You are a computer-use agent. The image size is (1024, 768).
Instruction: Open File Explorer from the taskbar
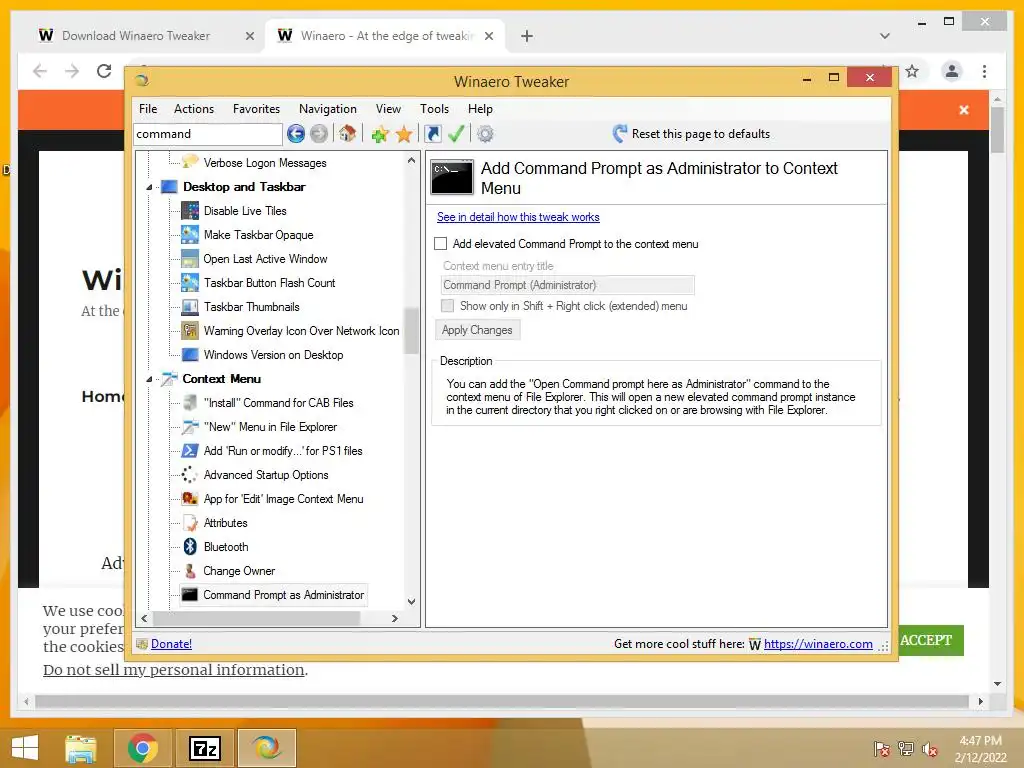pyautogui.click(x=81, y=748)
